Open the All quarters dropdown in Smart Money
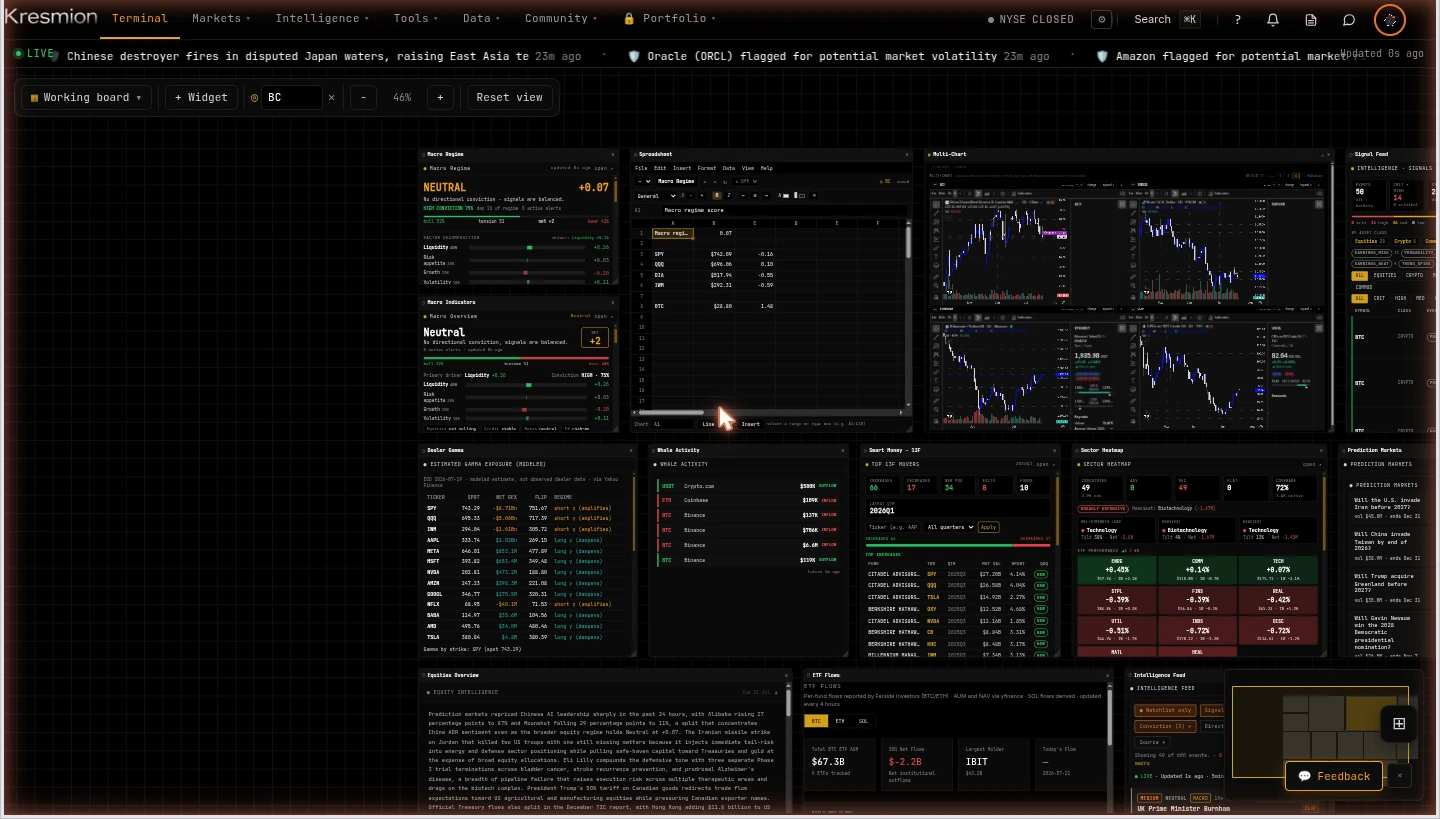 (x=949, y=527)
